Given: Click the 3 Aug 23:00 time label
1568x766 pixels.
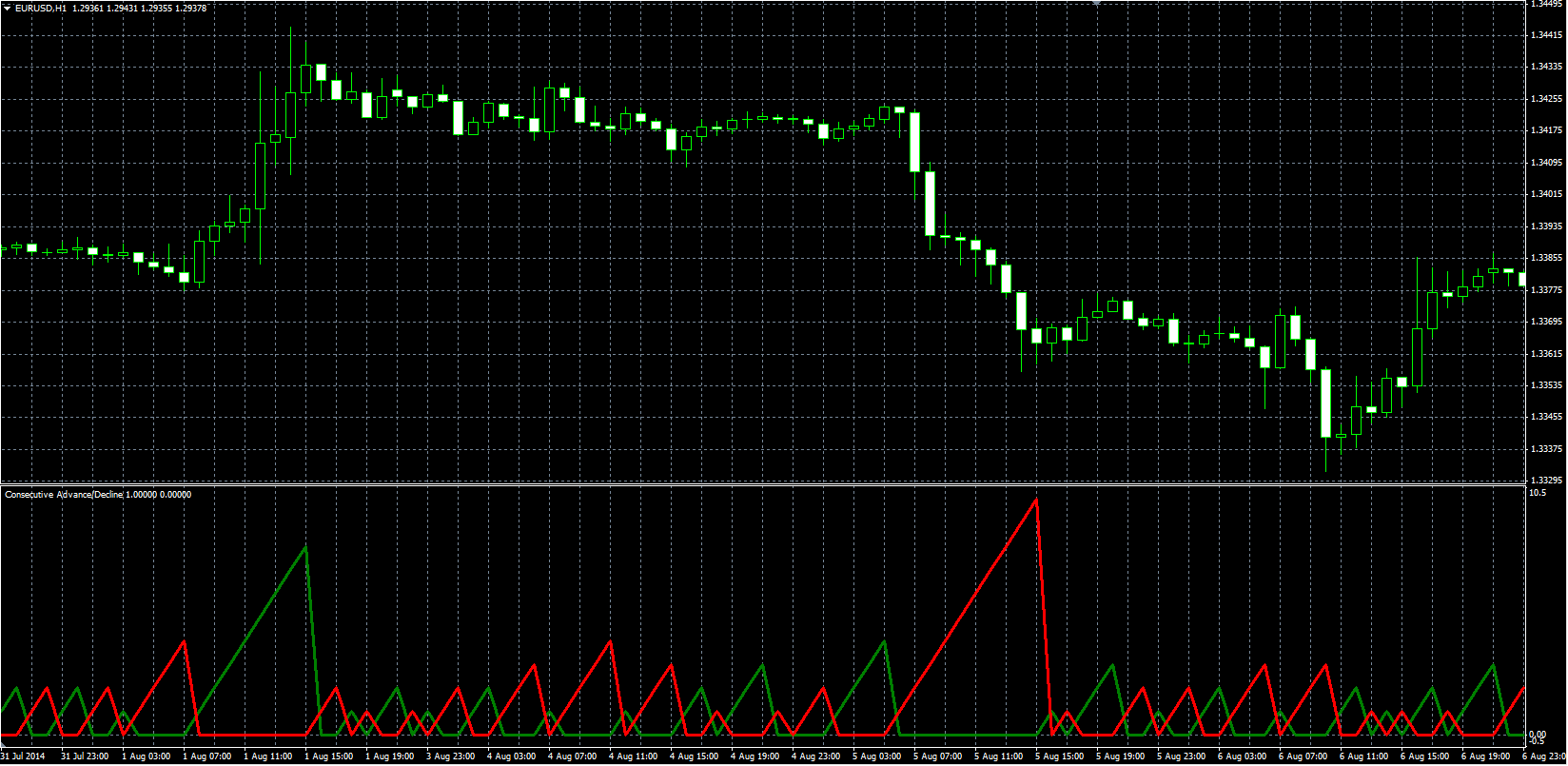Looking at the screenshot, I should [x=451, y=756].
